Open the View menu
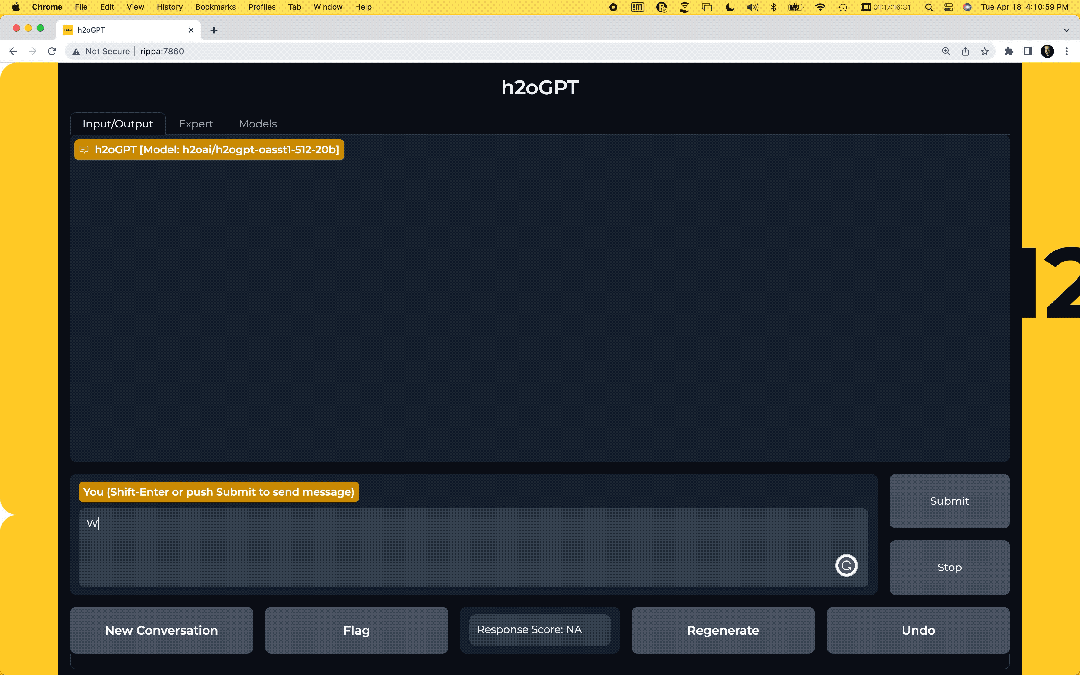 pos(135,7)
